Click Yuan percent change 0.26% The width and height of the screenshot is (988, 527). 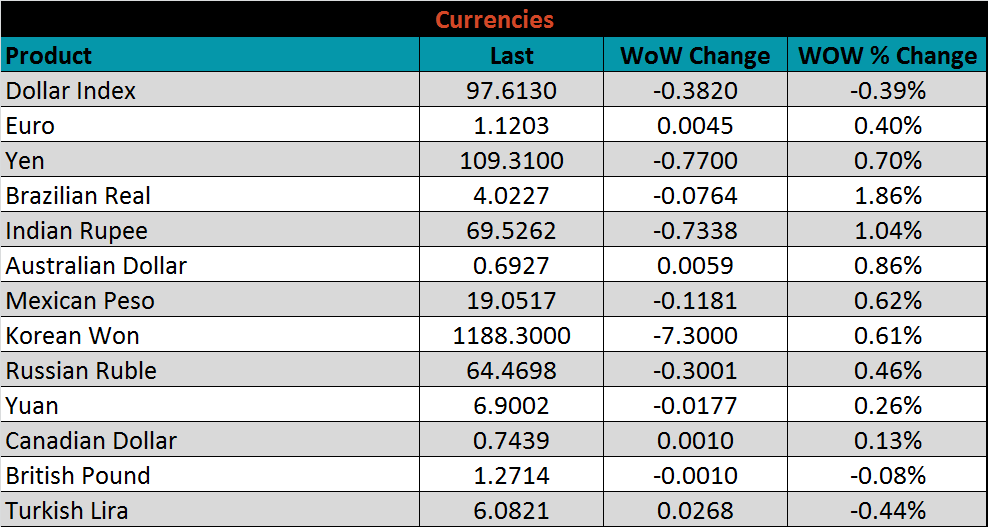[x=888, y=406]
